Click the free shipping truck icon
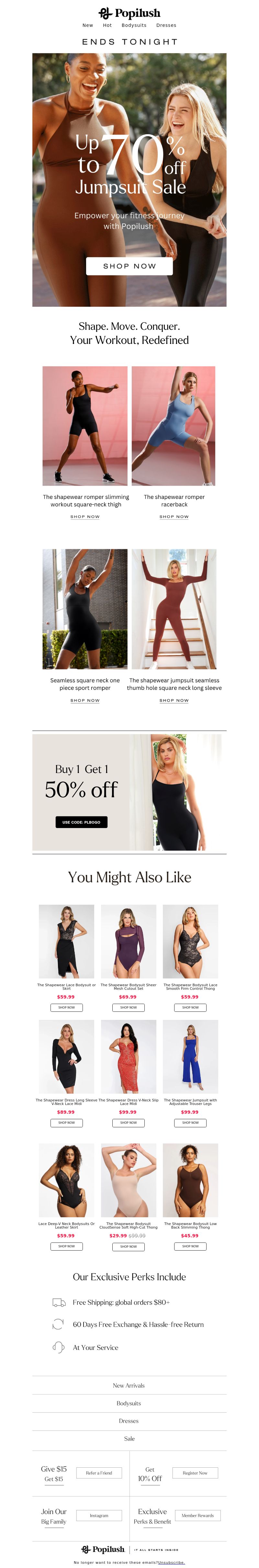 pos(59,1303)
